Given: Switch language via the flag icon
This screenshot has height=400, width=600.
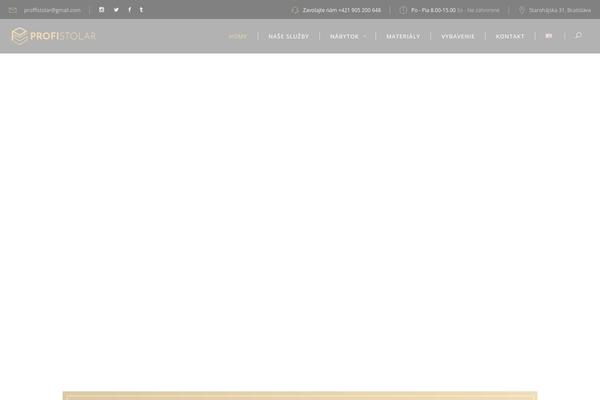Looking at the screenshot, I should tap(549, 36).
